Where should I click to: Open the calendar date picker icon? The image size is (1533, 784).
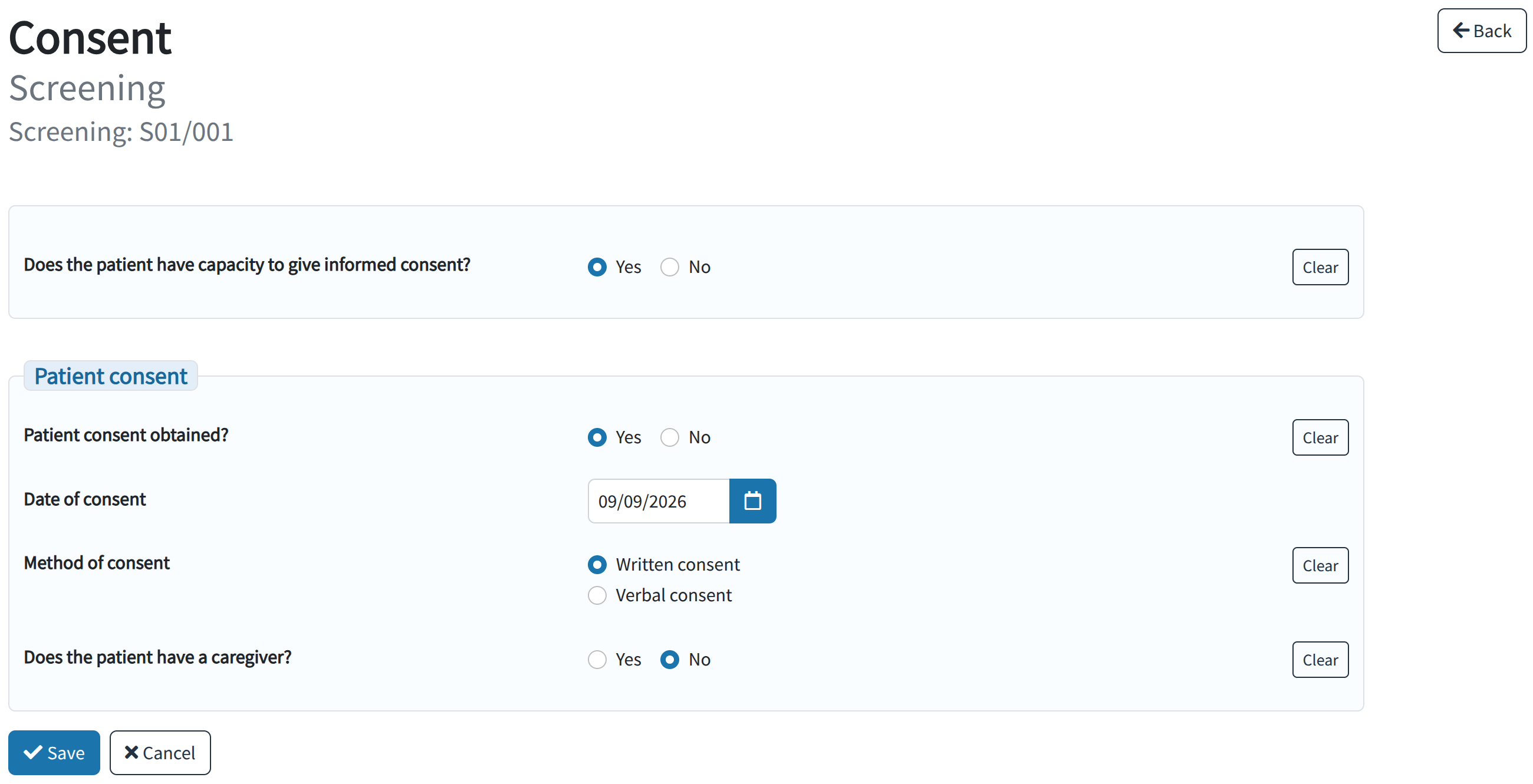(752, 501)
